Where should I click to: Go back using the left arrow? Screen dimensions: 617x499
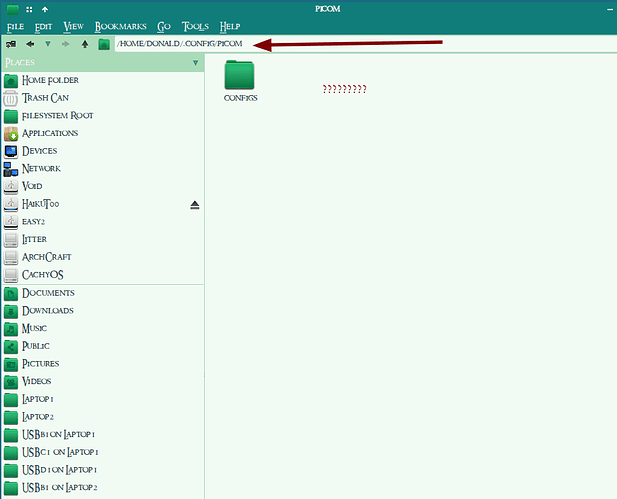tap(30, 44)
